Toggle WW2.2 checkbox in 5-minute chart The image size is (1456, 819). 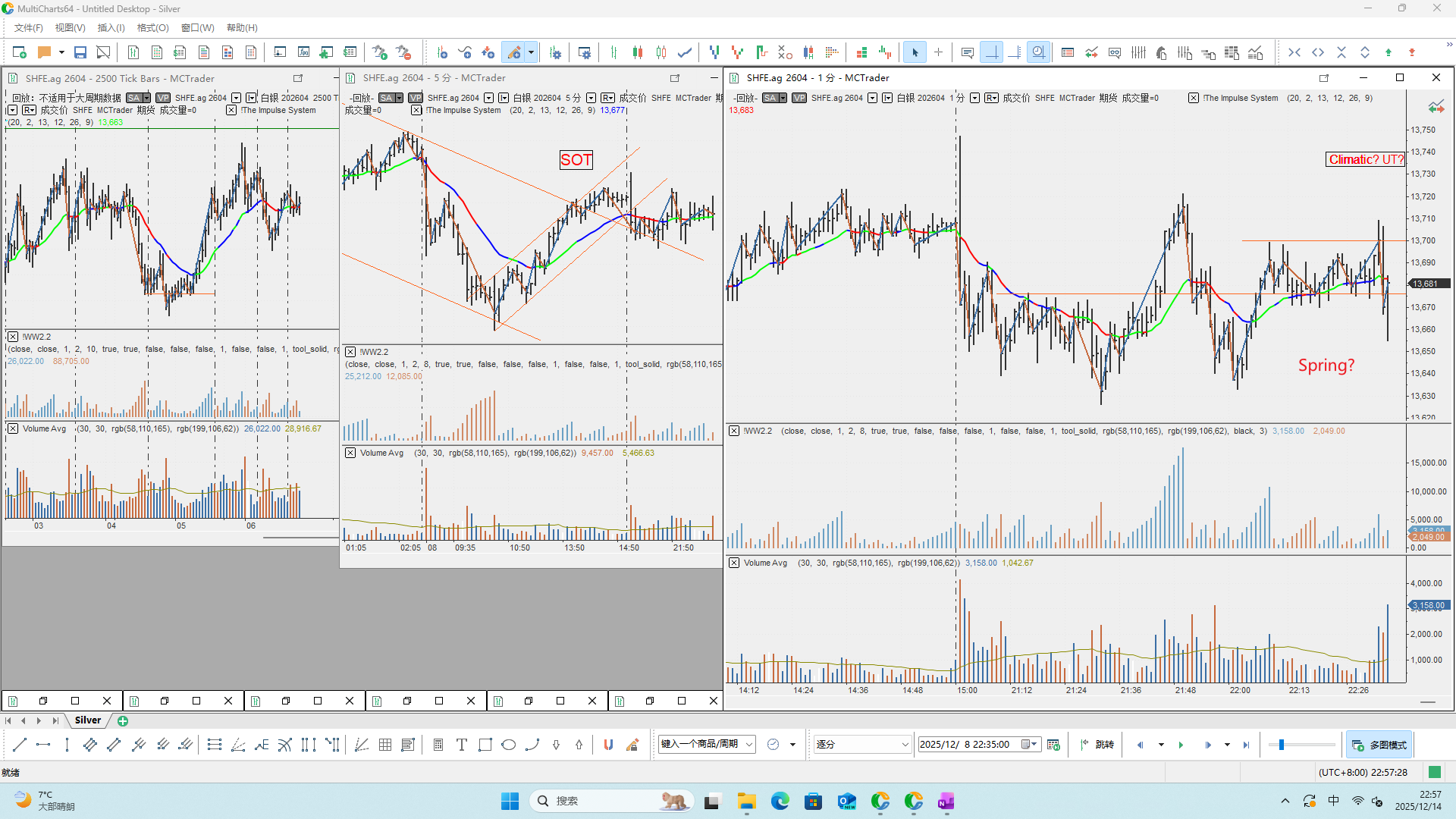point(350,352)
